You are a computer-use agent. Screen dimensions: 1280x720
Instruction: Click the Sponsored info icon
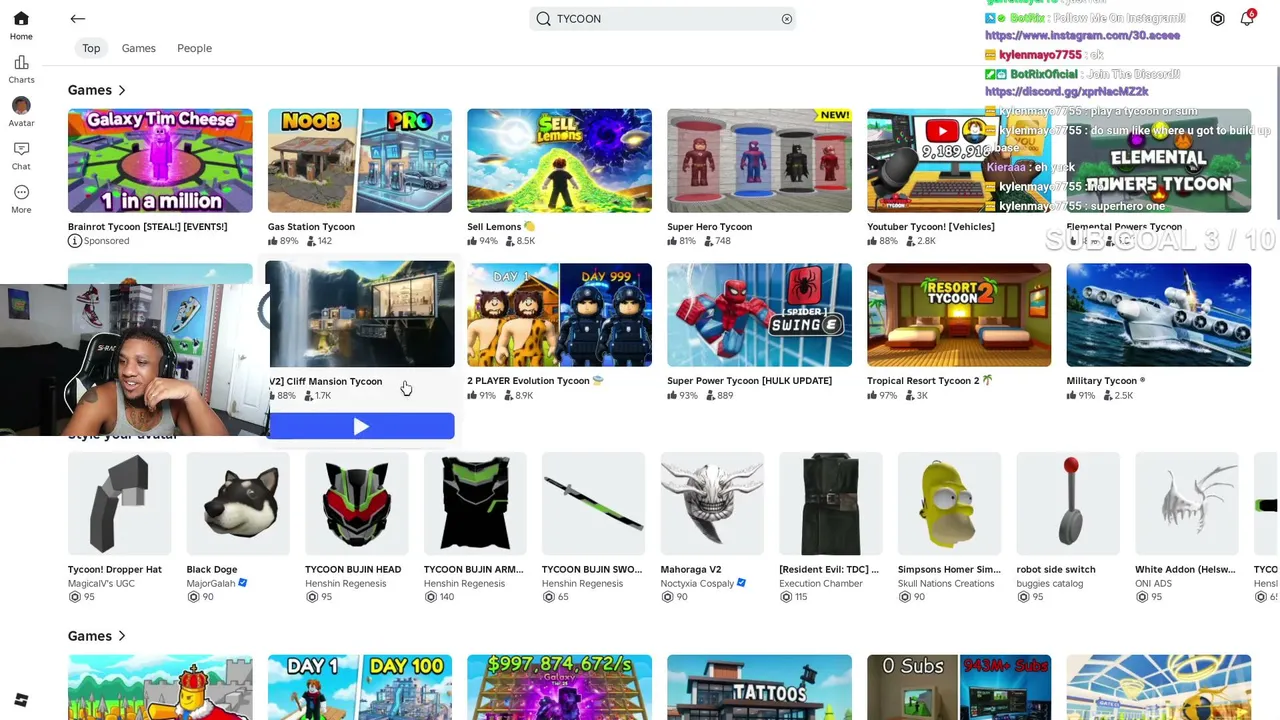[x=74, y=241]
